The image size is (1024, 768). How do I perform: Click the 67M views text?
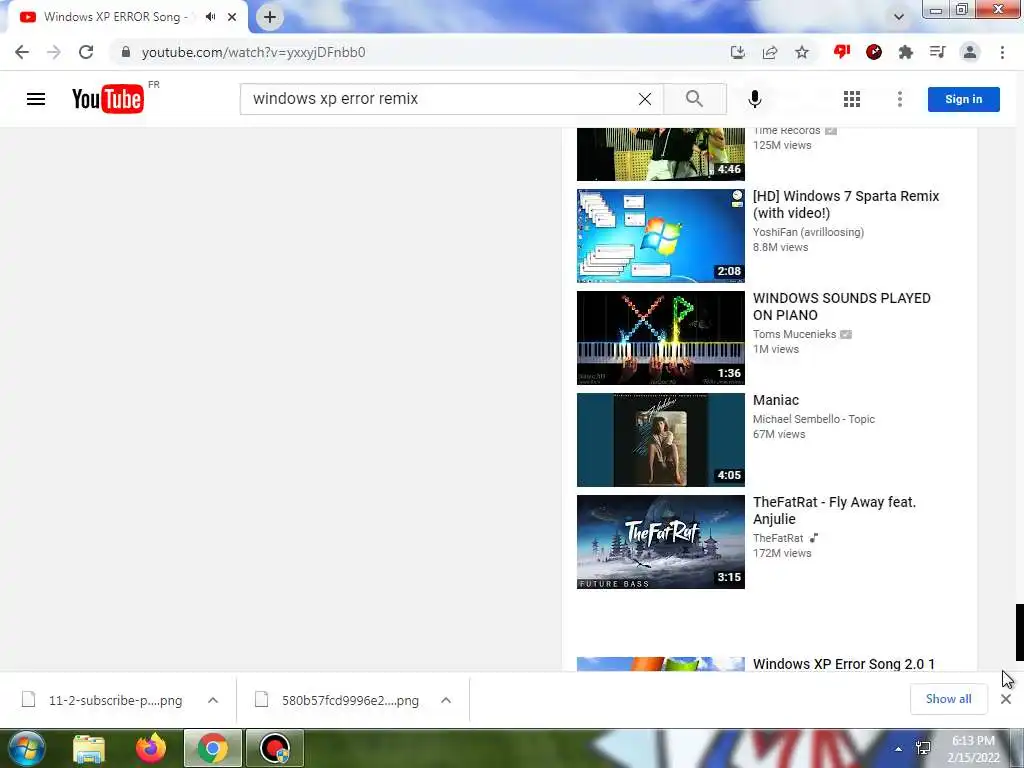(x=779, y=434)
